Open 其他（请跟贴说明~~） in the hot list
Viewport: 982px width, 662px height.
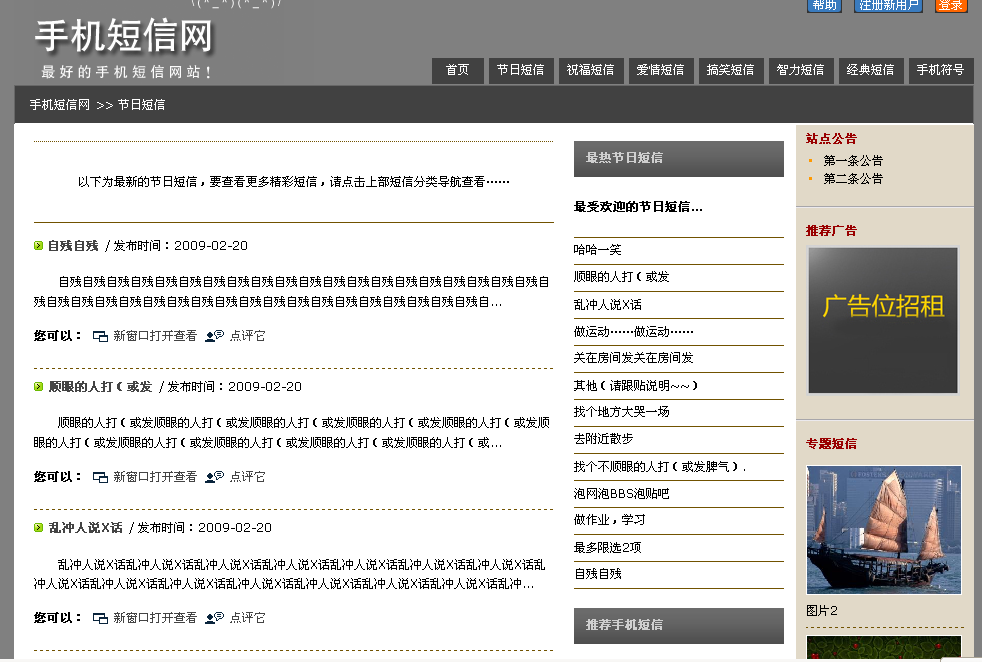click(x=636, y=386)
